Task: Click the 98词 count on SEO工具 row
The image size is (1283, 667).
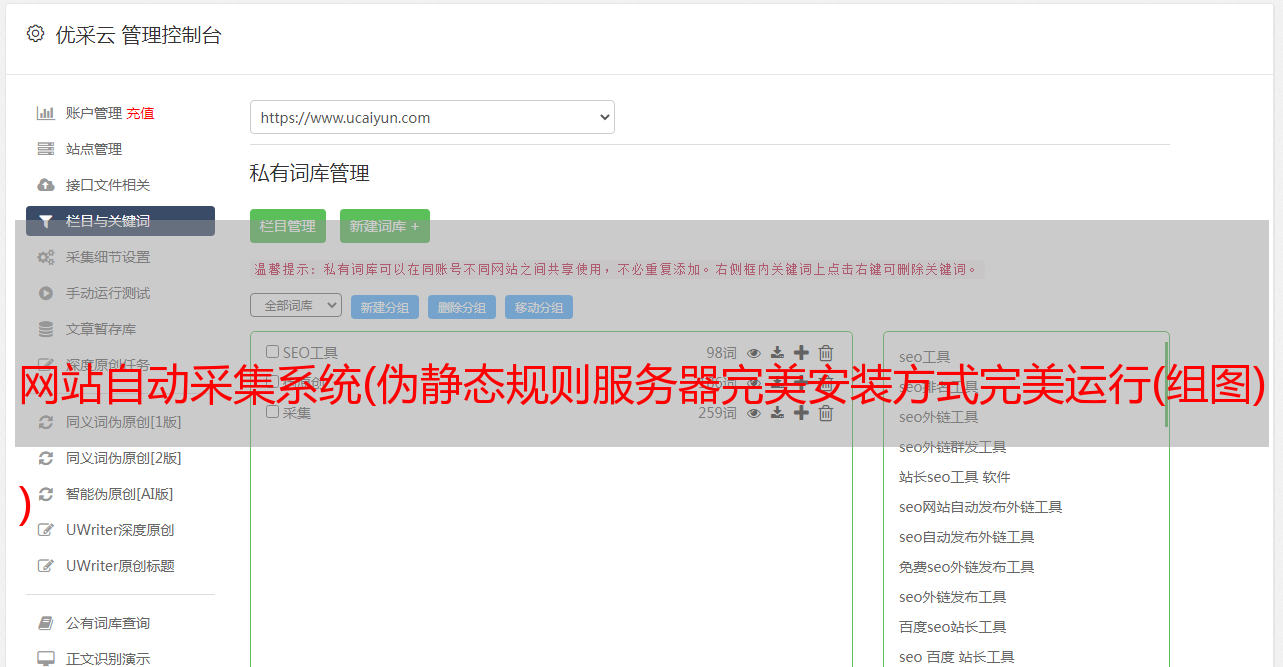Action: [721, 353]
